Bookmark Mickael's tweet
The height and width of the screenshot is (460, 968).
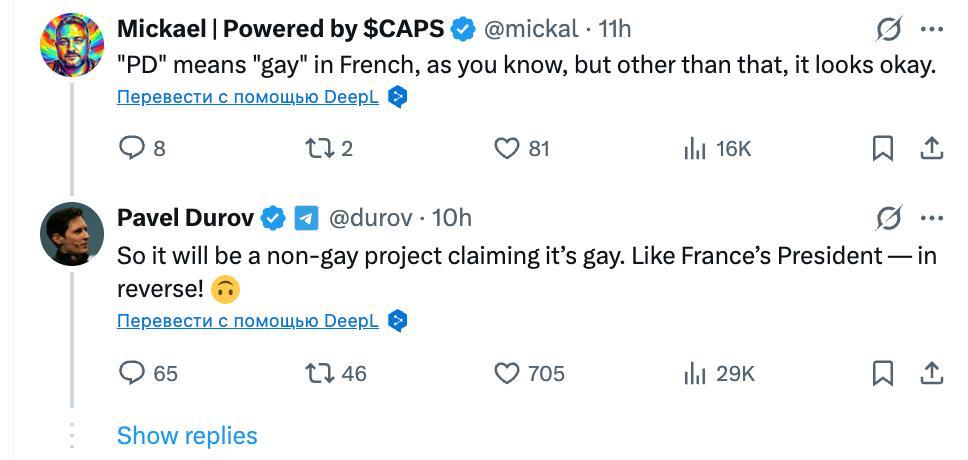click(883, 148)
